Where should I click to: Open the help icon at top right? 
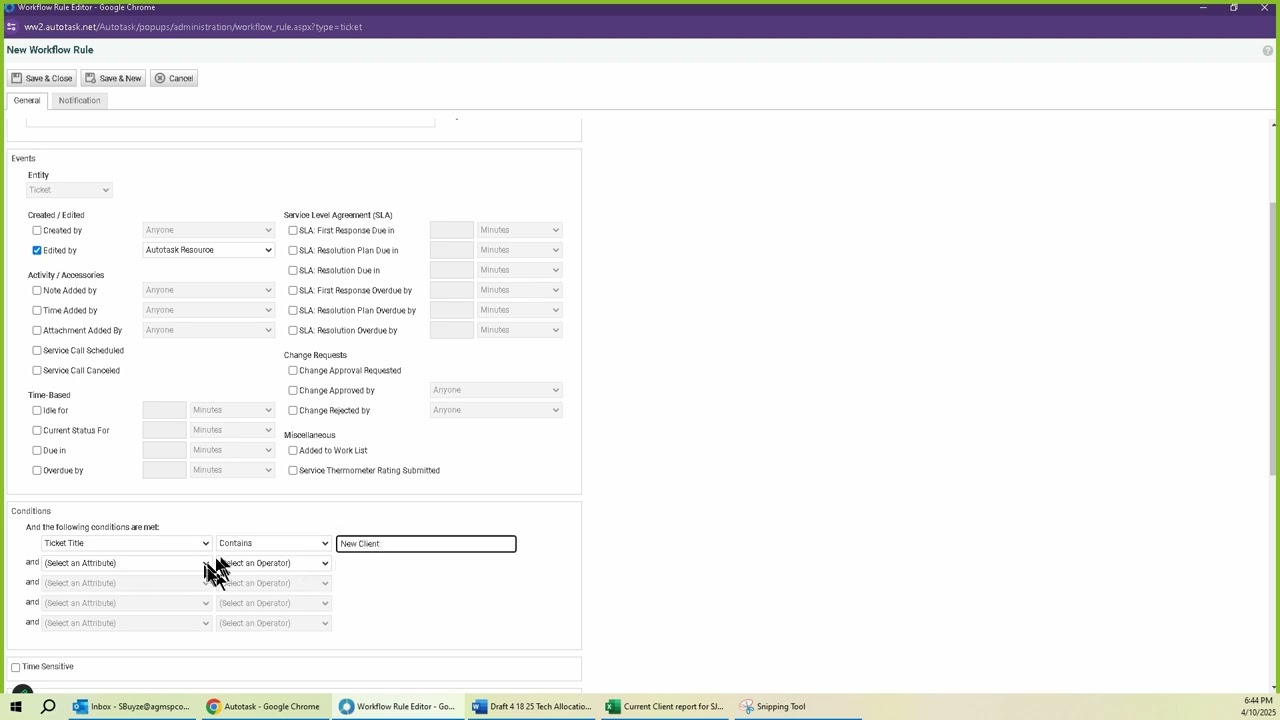(x=1268, y=50)
